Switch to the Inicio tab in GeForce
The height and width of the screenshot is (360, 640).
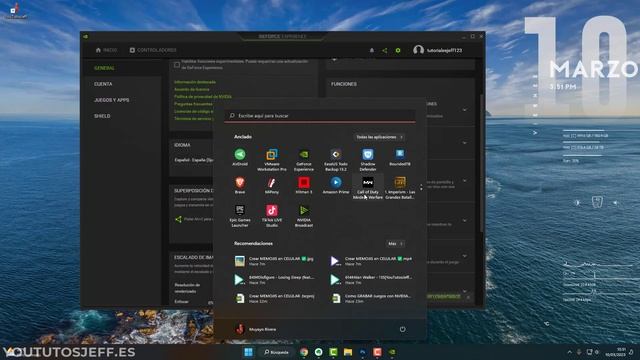coord(106,50)
